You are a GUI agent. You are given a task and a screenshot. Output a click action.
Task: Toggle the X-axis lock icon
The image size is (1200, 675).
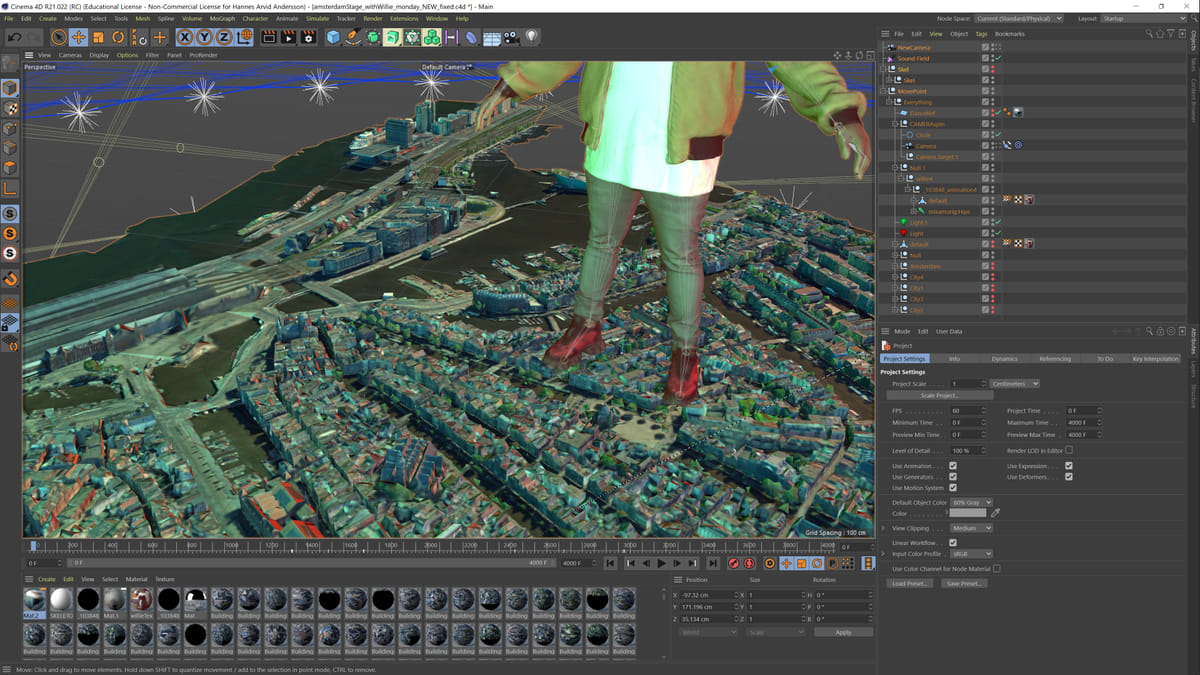(184, 37)
